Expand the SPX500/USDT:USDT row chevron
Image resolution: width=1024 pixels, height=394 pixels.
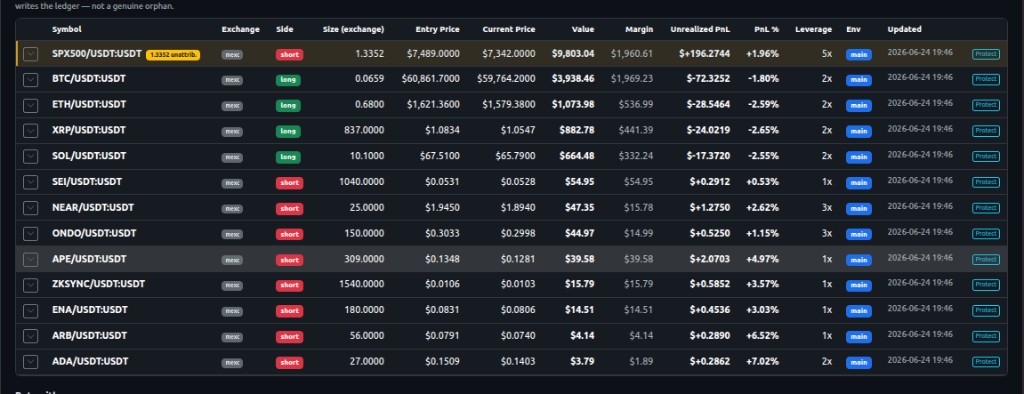tap(31, 54)
